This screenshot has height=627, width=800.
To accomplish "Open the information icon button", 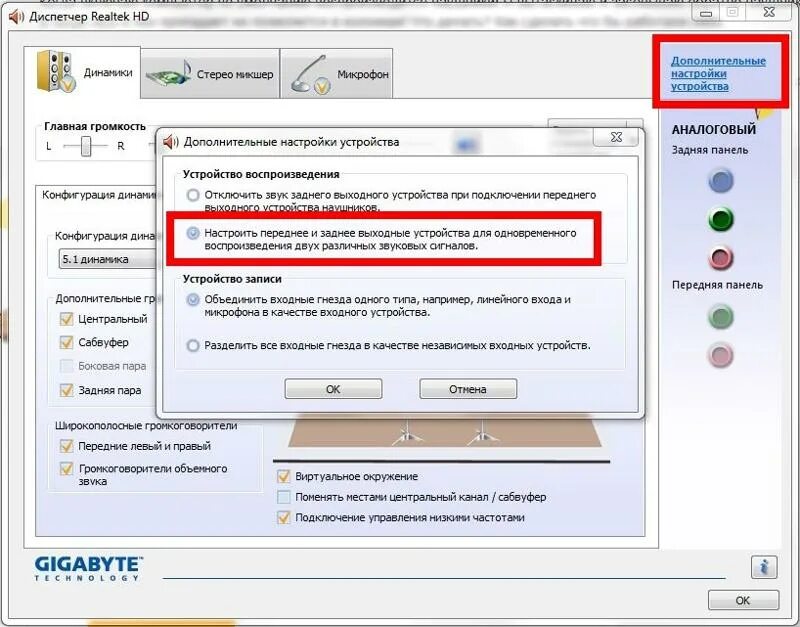I will point(764,567).
